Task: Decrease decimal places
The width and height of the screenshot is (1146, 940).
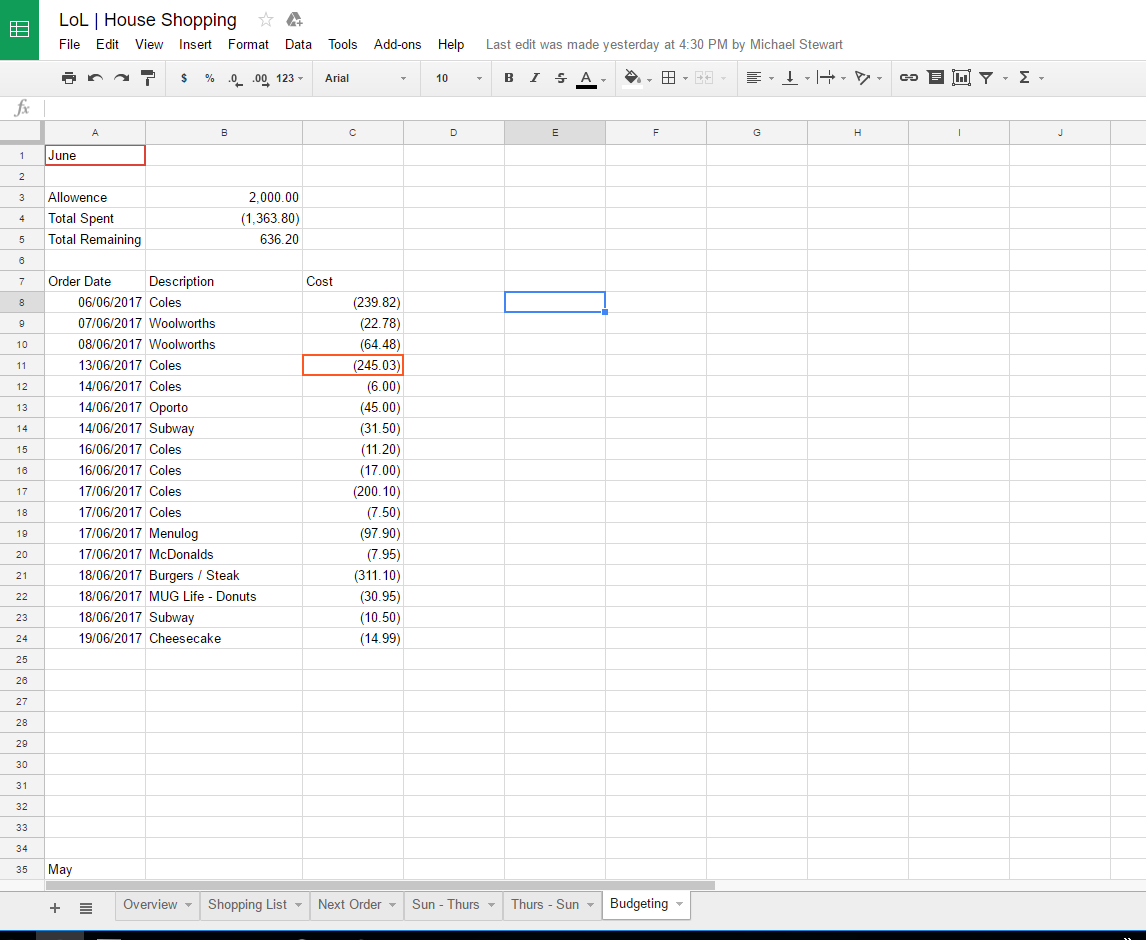Action: [235, 79]
